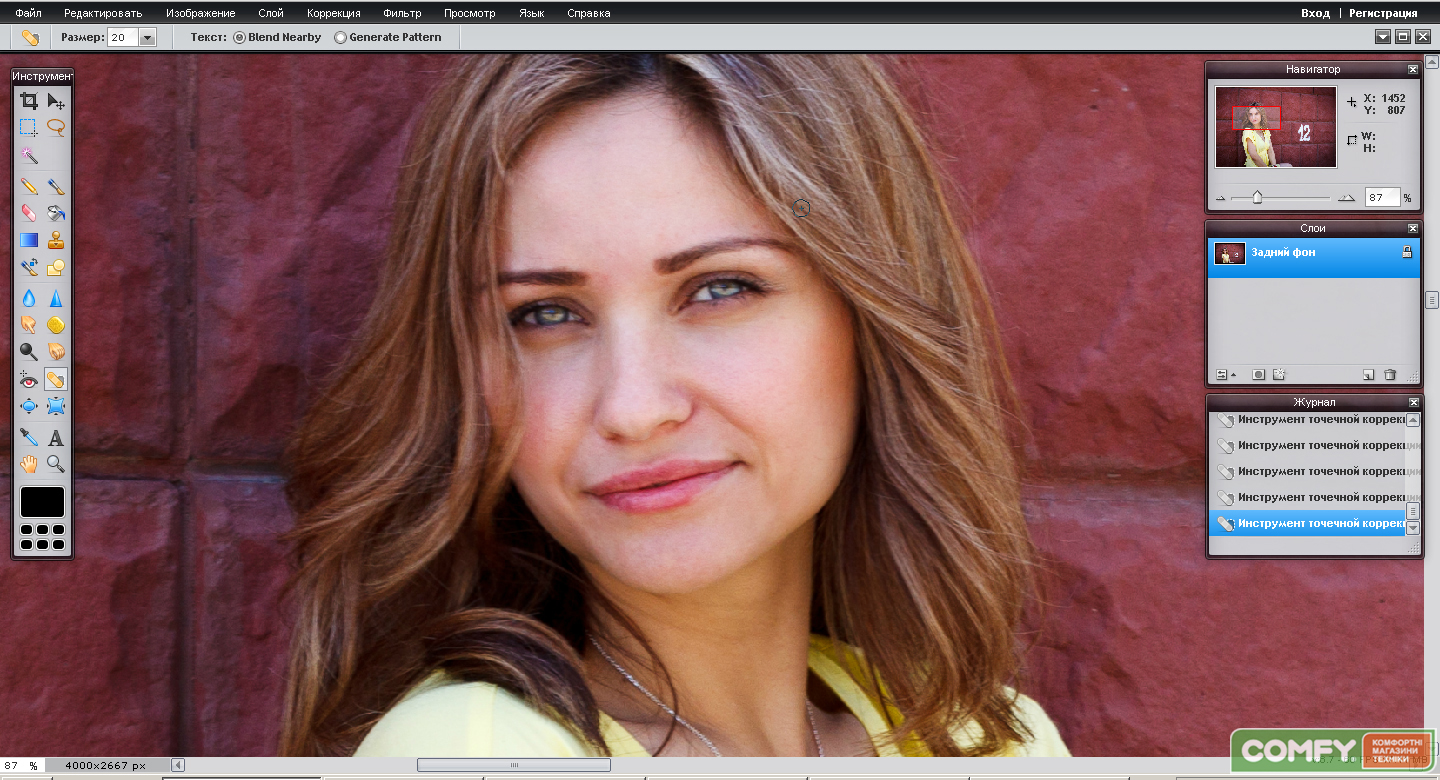This screenshot has width=1440, height=780.
Task: Select the Brush tool
Action: (56, 186)
